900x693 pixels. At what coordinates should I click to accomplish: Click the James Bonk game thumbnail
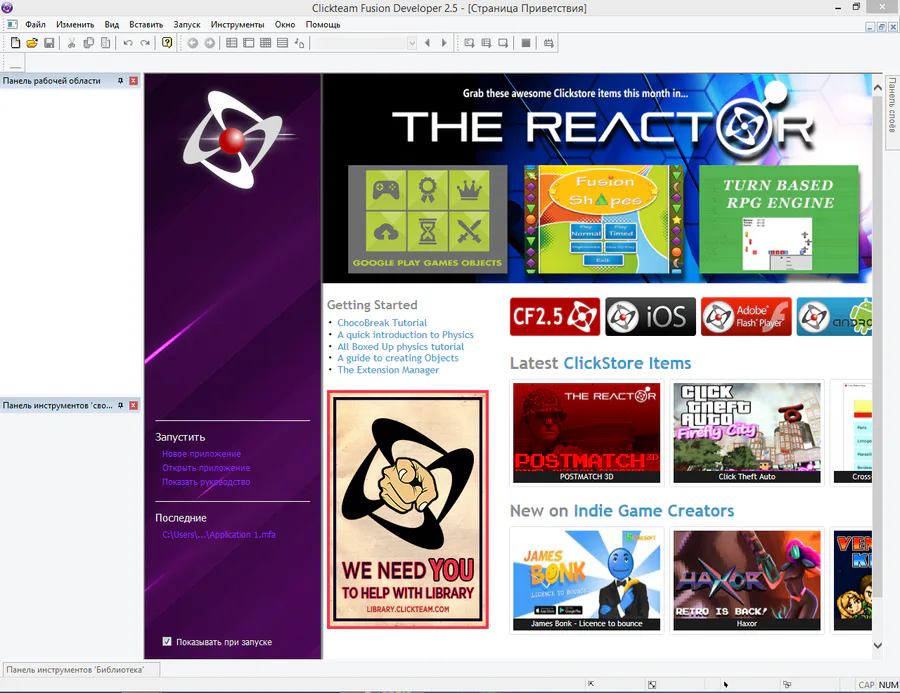pos(587,580)
